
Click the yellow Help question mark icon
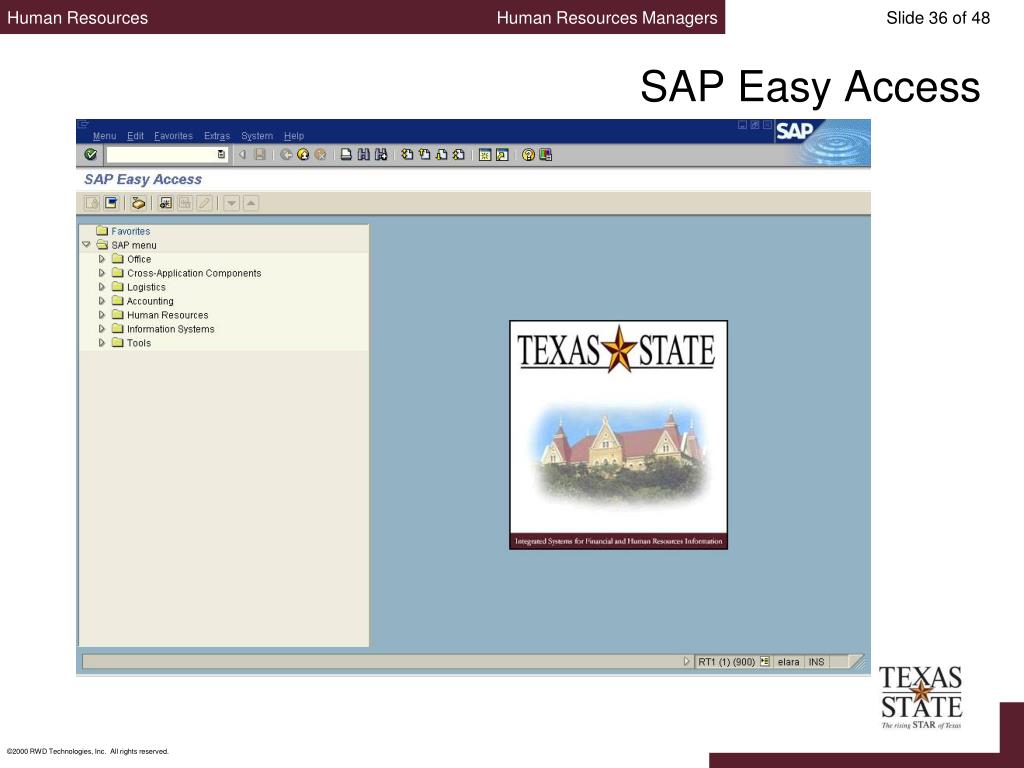coord(528,155)
